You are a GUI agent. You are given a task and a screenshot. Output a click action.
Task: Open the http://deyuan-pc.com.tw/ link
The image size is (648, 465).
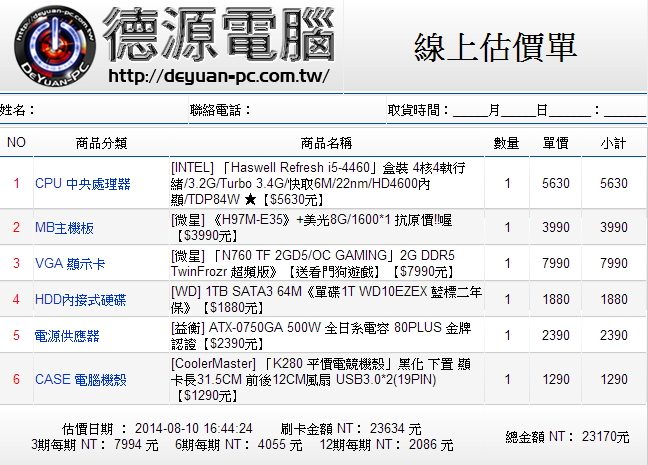(219, 76)
